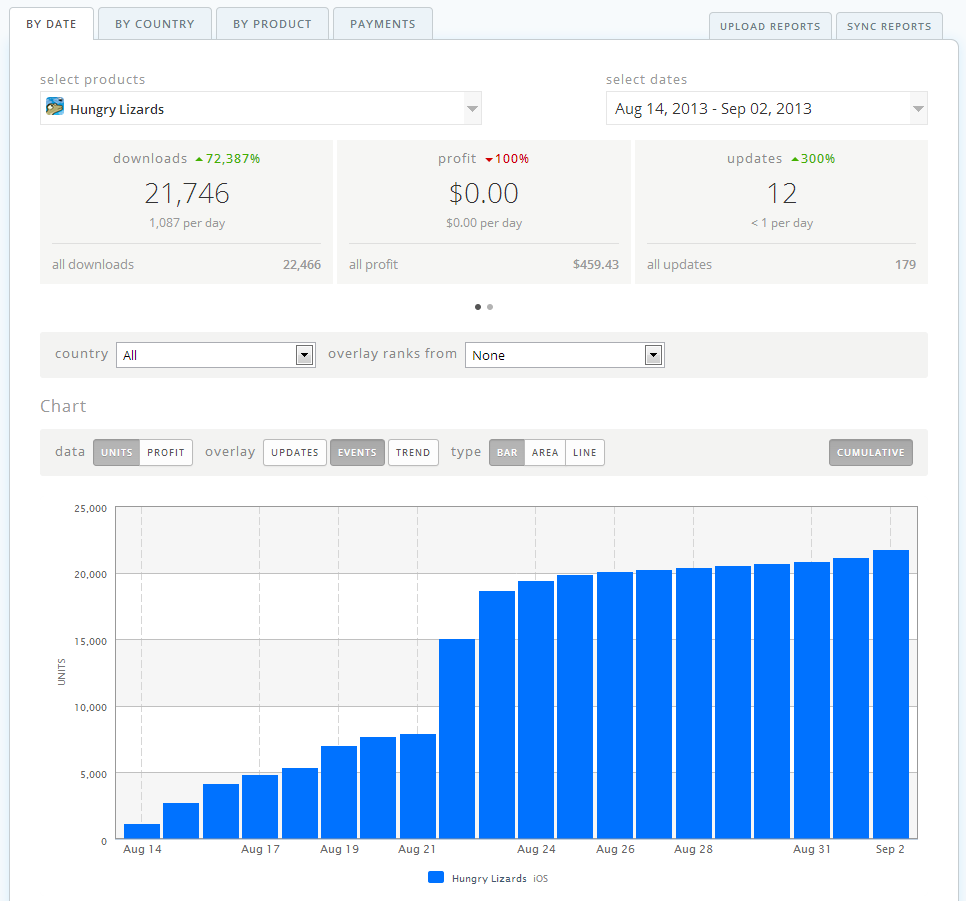
Task: Set chart type to Bar
Action: (x=507, y=452)
